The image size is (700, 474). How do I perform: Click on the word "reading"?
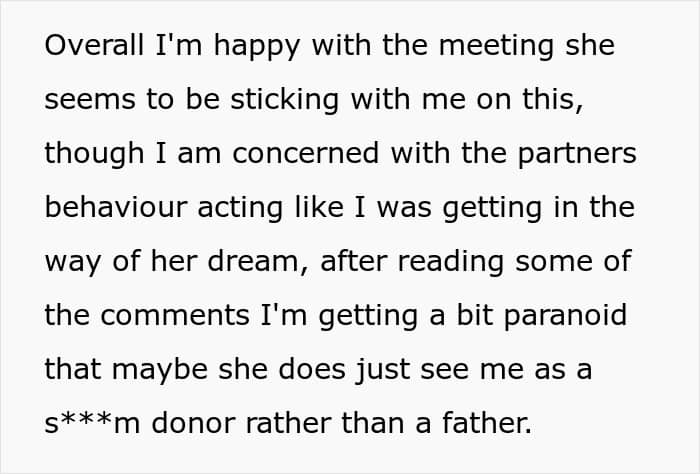[x=451, y=263]
